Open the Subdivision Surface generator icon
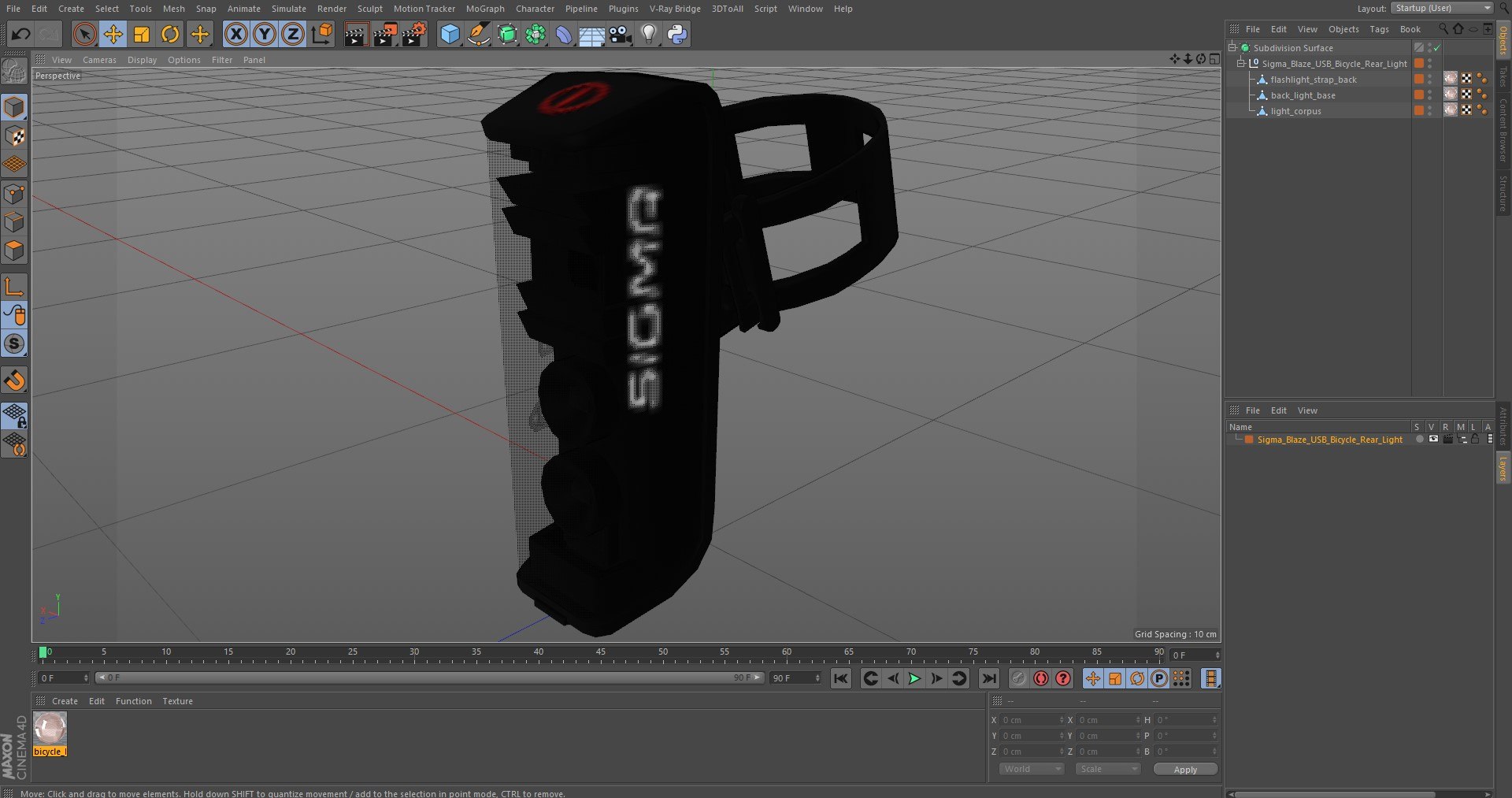 coord(507,34)
